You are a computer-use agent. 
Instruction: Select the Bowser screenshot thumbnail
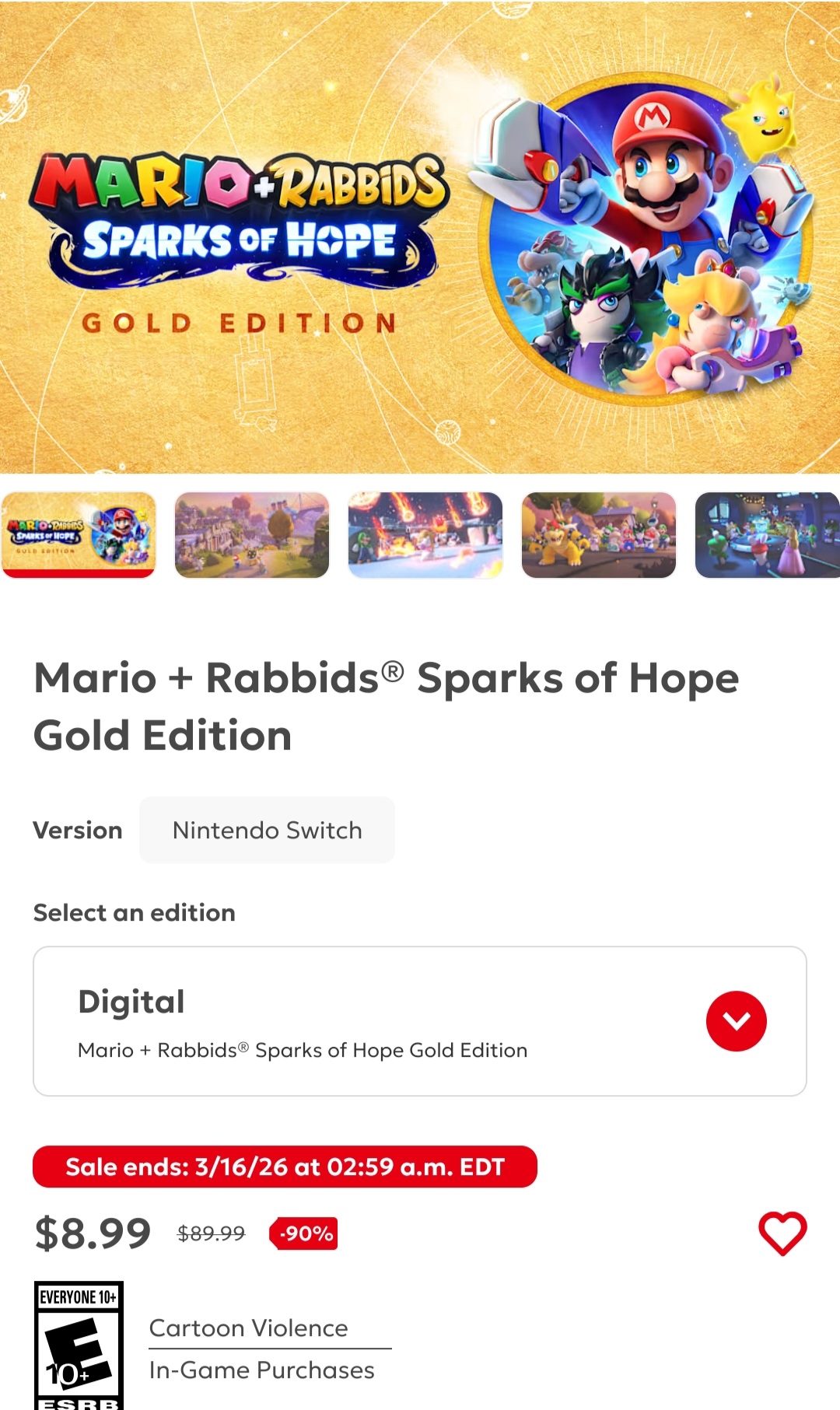pos(599,535)
